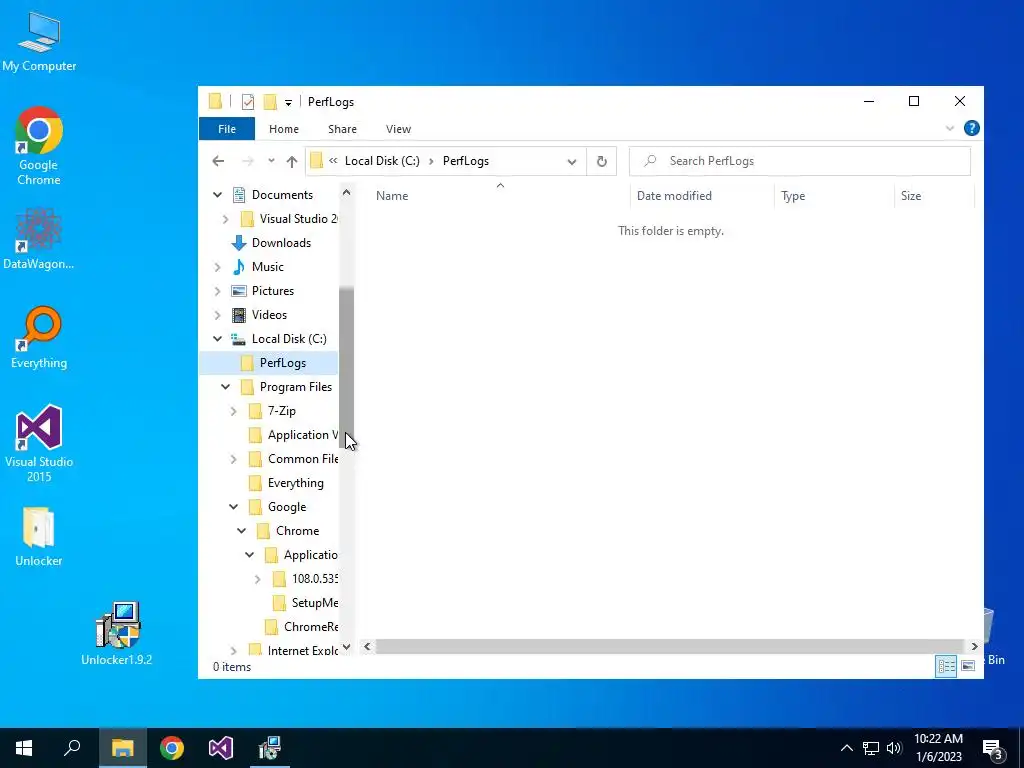This screenshot has width=1024, height=768.
Task: Click the Unlocker installer taskbar icon
Action: coord(270,748)
